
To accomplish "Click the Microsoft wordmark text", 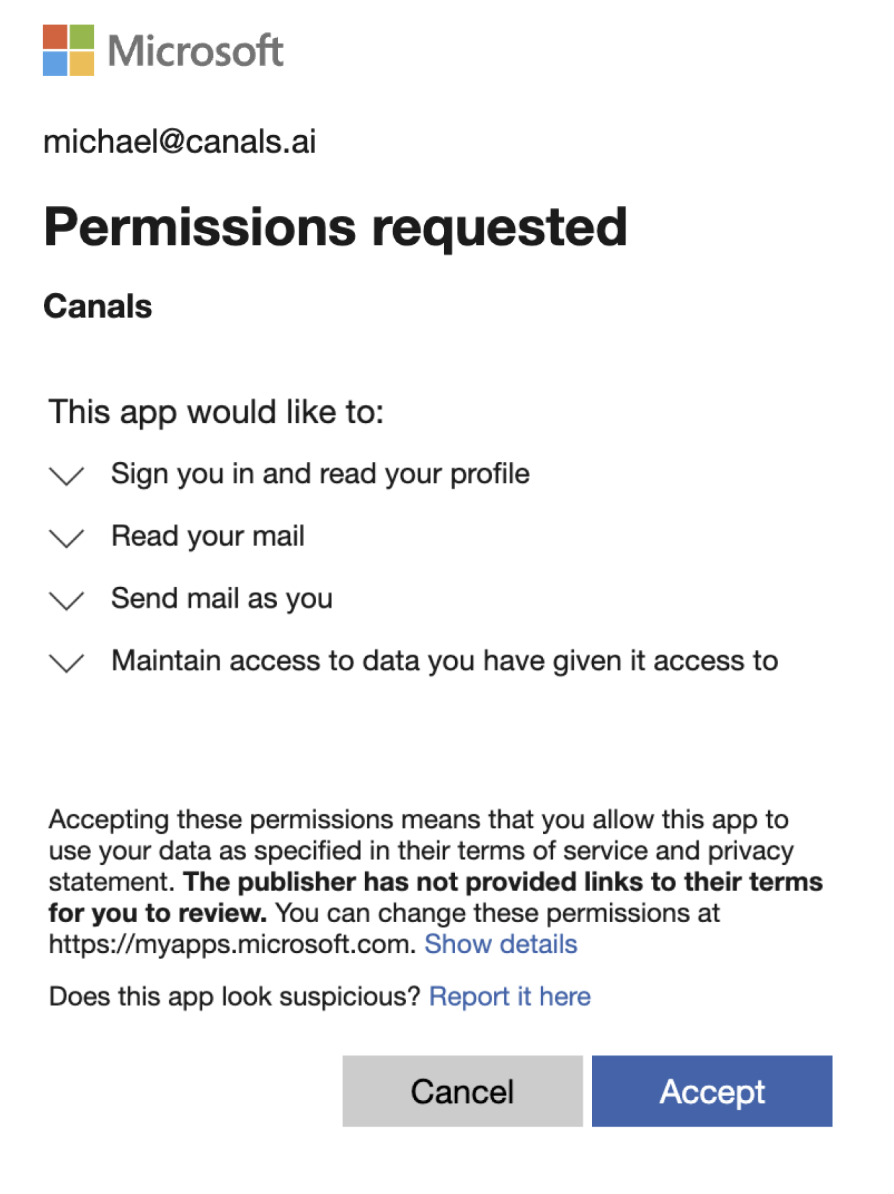I will pyautogui.click(x=196, y=51).
